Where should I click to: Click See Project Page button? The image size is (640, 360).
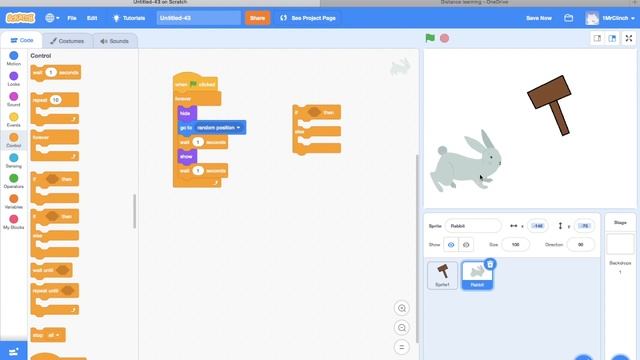(308, 18)
